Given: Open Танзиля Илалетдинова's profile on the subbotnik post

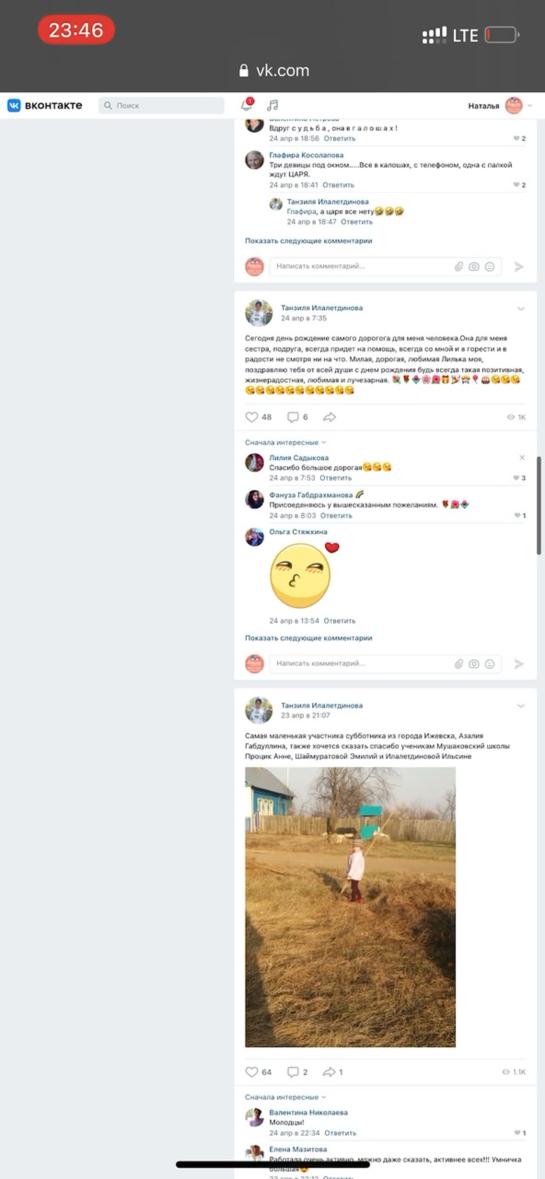Looking at the screenshot, I should tap(322, 705).
